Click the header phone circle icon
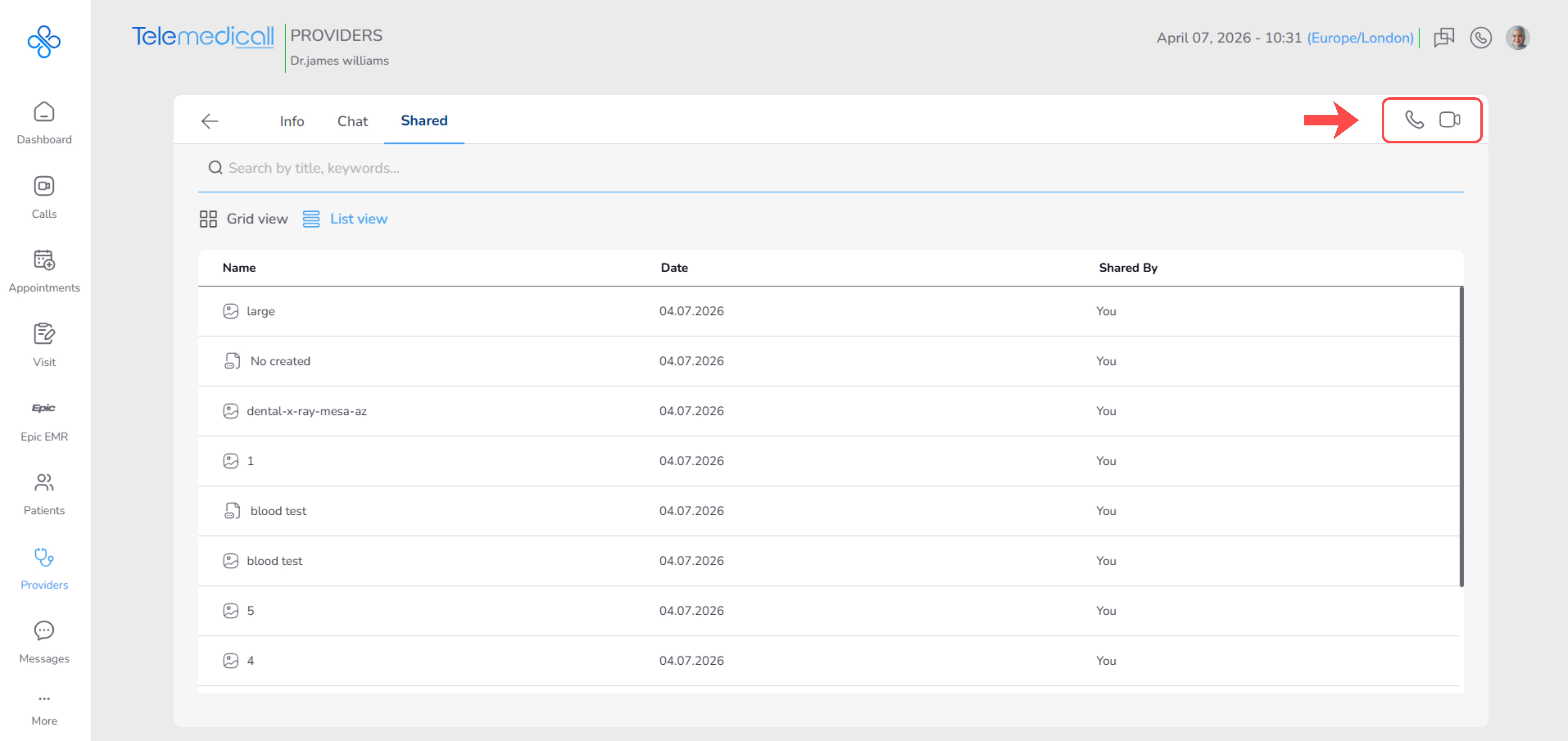The width and height of the screenshot is (1568, 741). click(1480, 38)
